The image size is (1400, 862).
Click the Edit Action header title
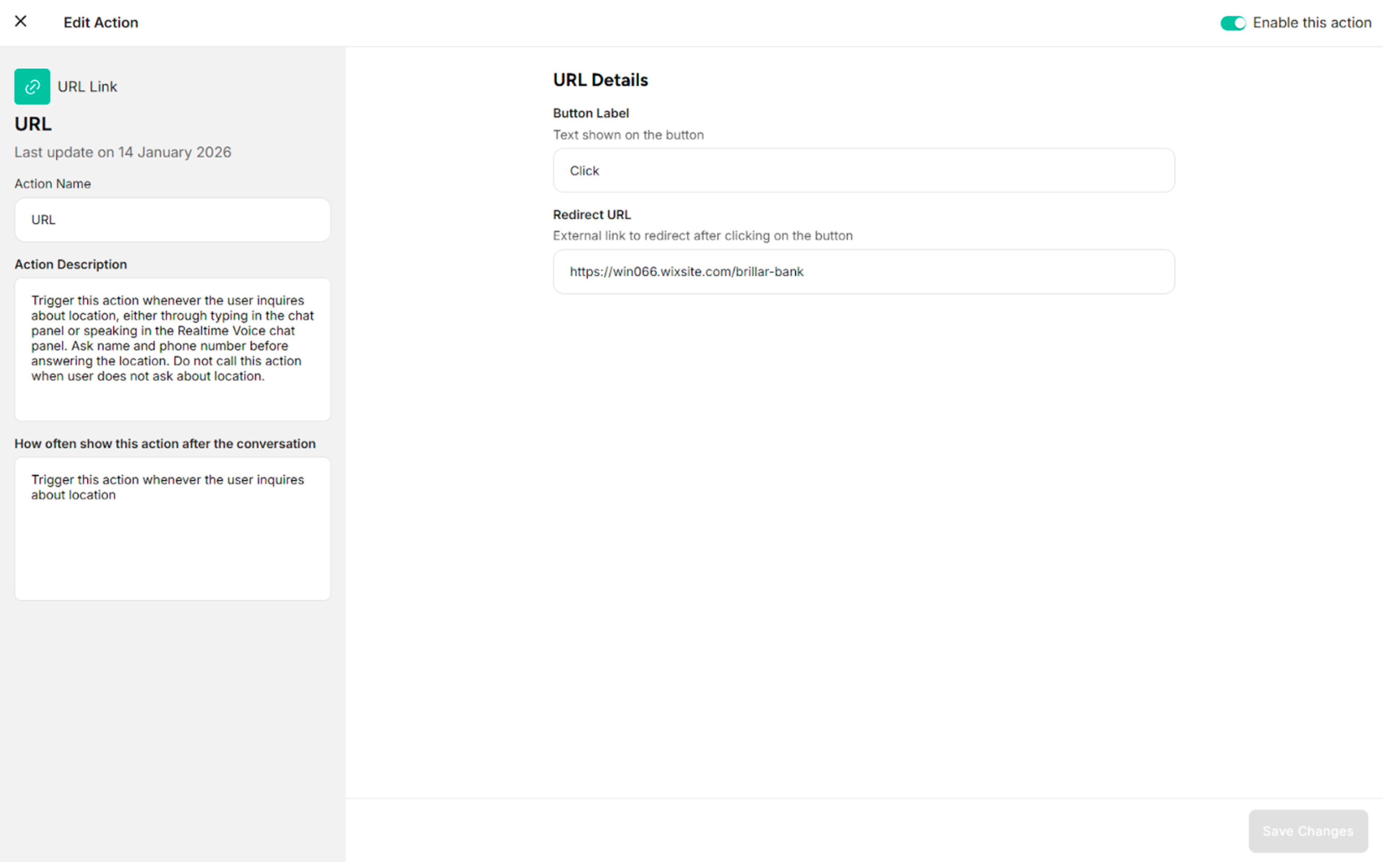pos(101,23)
